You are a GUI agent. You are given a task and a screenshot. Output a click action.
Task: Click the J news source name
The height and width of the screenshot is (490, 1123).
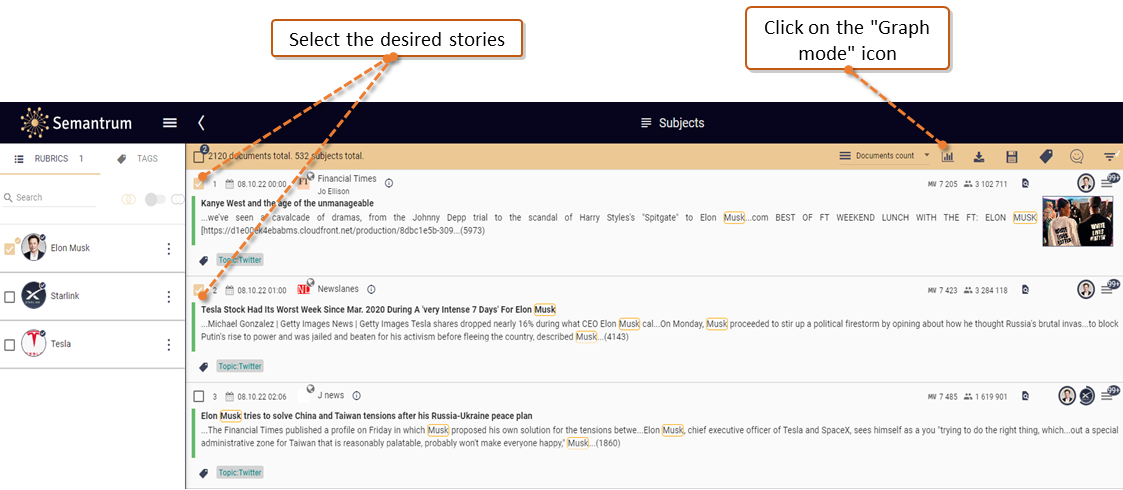[x=331, y=395]
